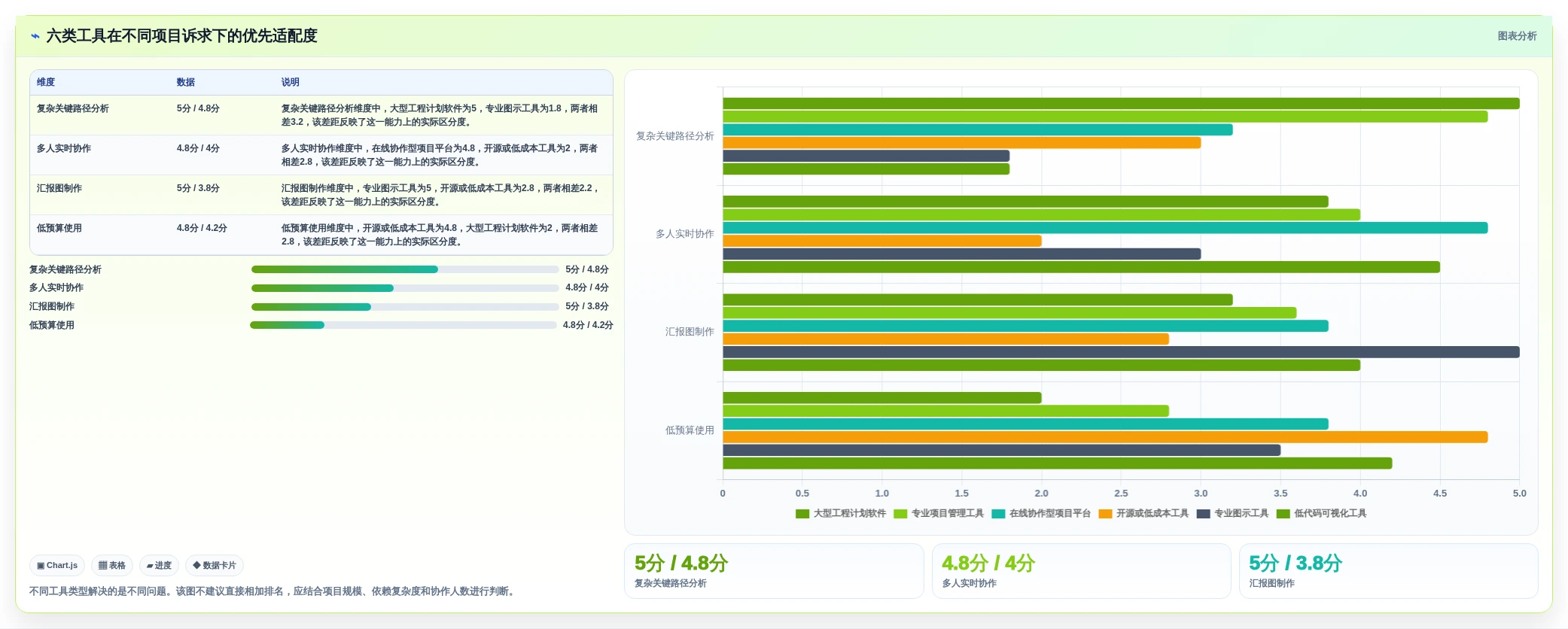The width and height of the screenshot is (1568, 629).
Task: Click the 汇报图制作 progress bar
Action: point(405,307)
